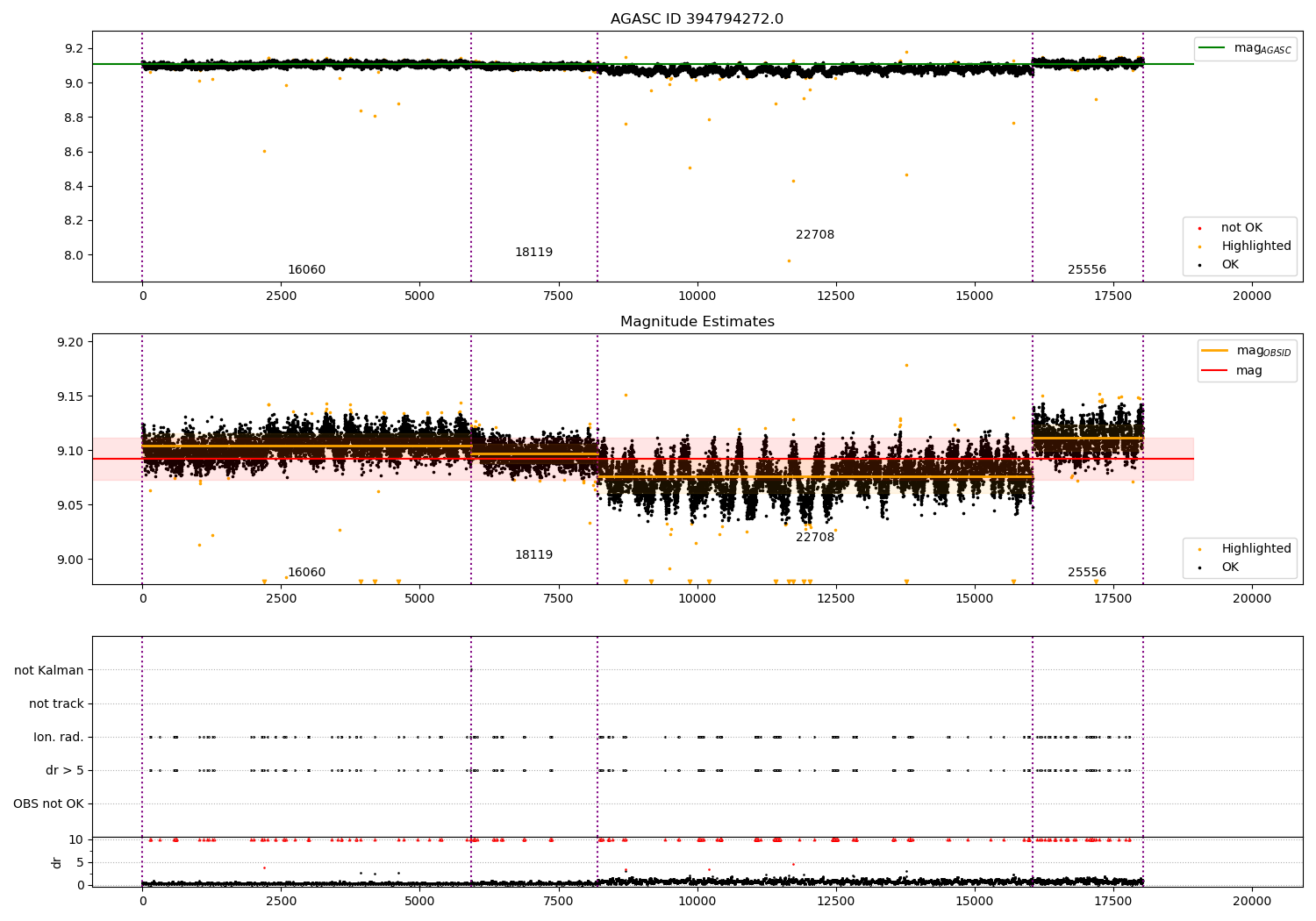Click the title 'AGASC ID 394794272.0'
The height and width of the screenshot is (921, 1316).
pos(697,19)
